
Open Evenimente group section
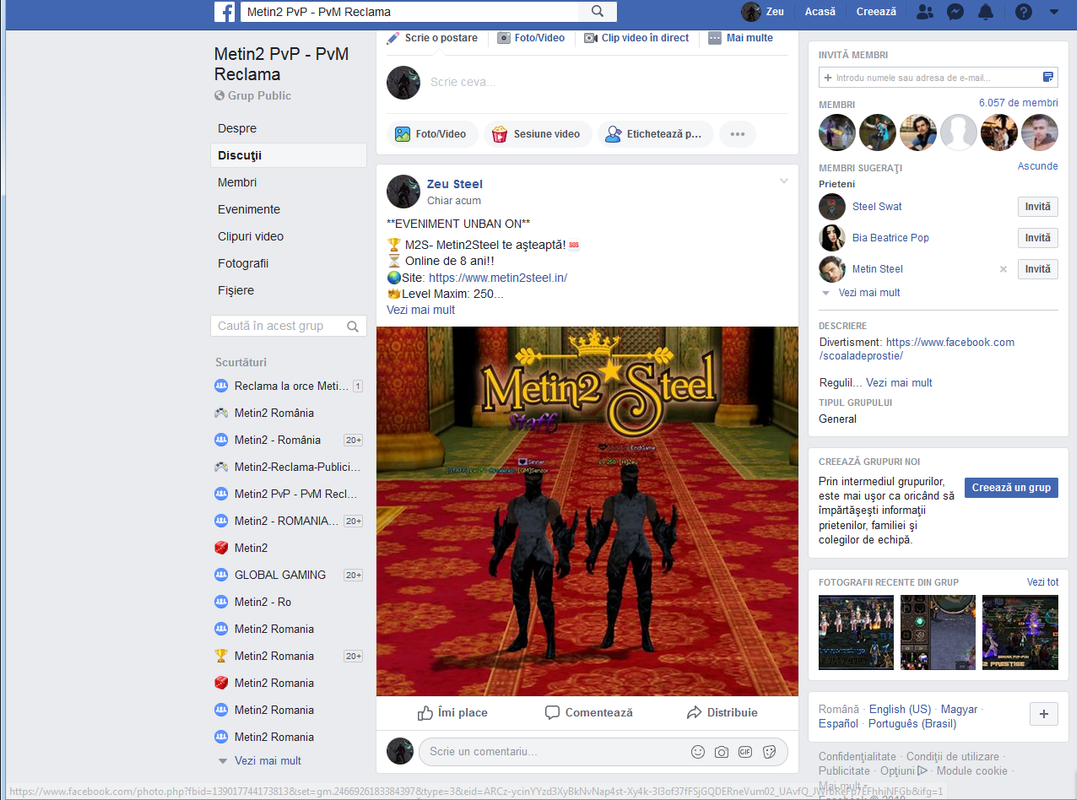click(249, 209)
